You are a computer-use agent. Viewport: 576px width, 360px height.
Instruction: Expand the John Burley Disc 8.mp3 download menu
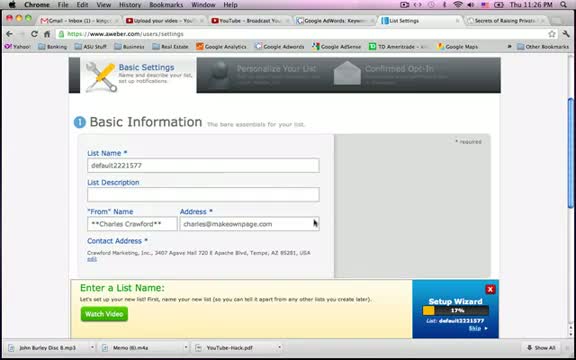coord(92,348)
